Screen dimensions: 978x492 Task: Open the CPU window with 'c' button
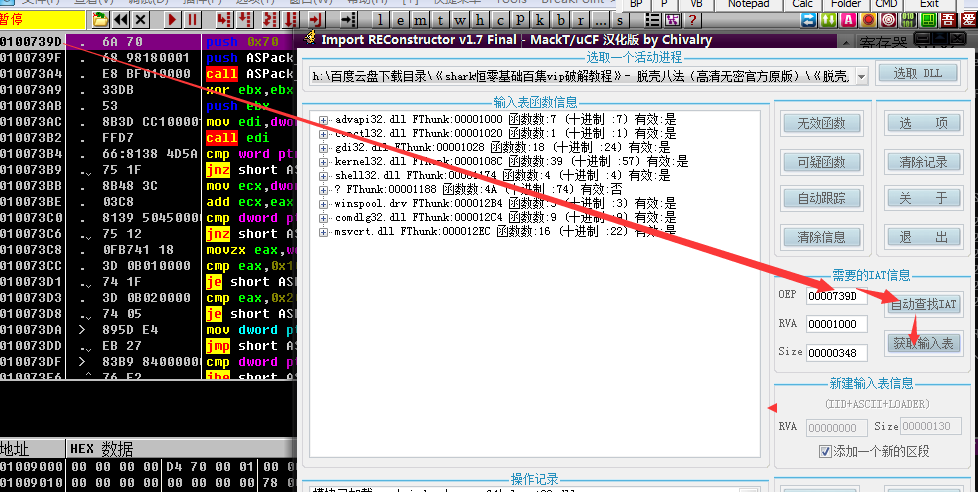(500, 19)
